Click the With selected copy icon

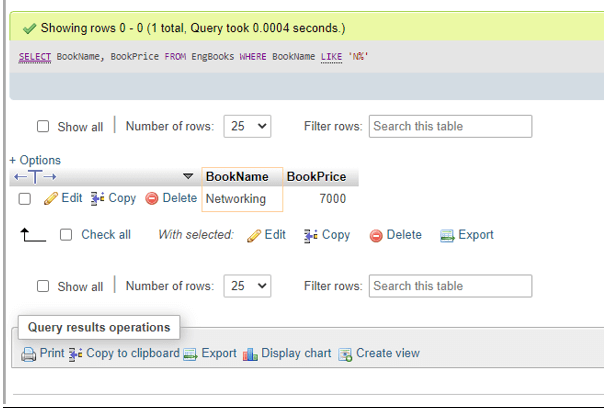pyautogui.click(x=311, y=236)
